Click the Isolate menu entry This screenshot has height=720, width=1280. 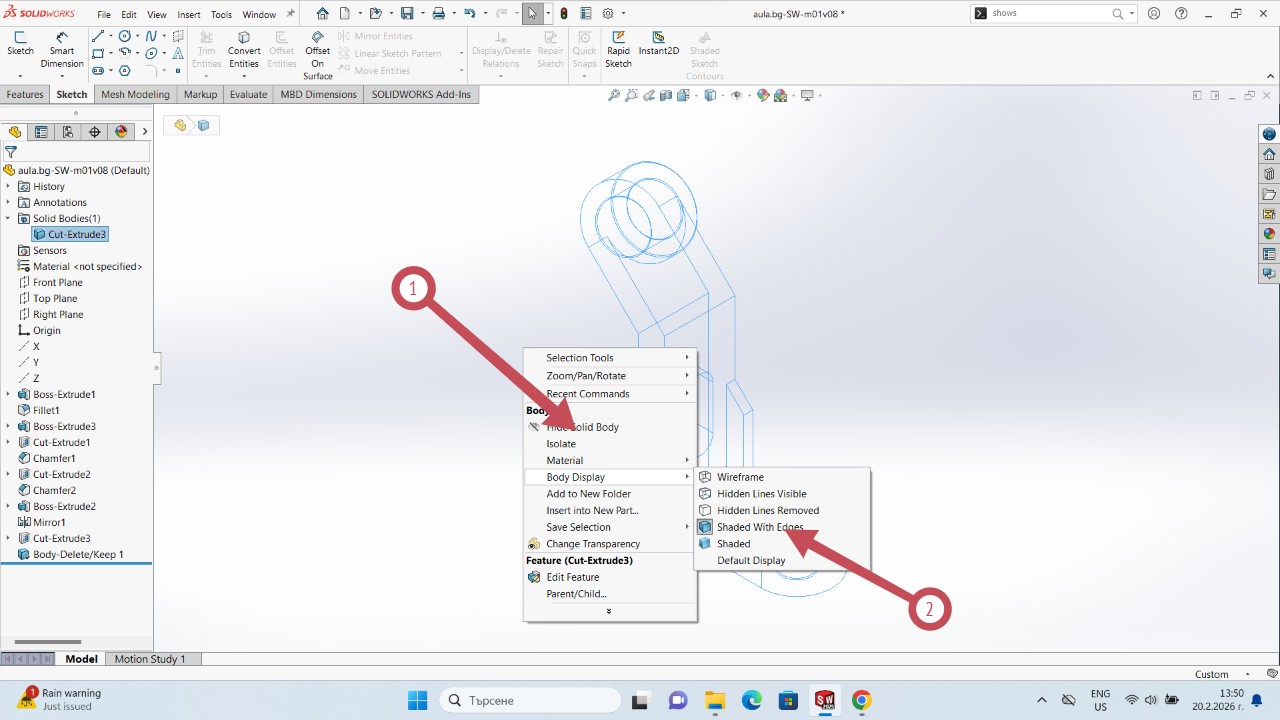coord(560,444)
